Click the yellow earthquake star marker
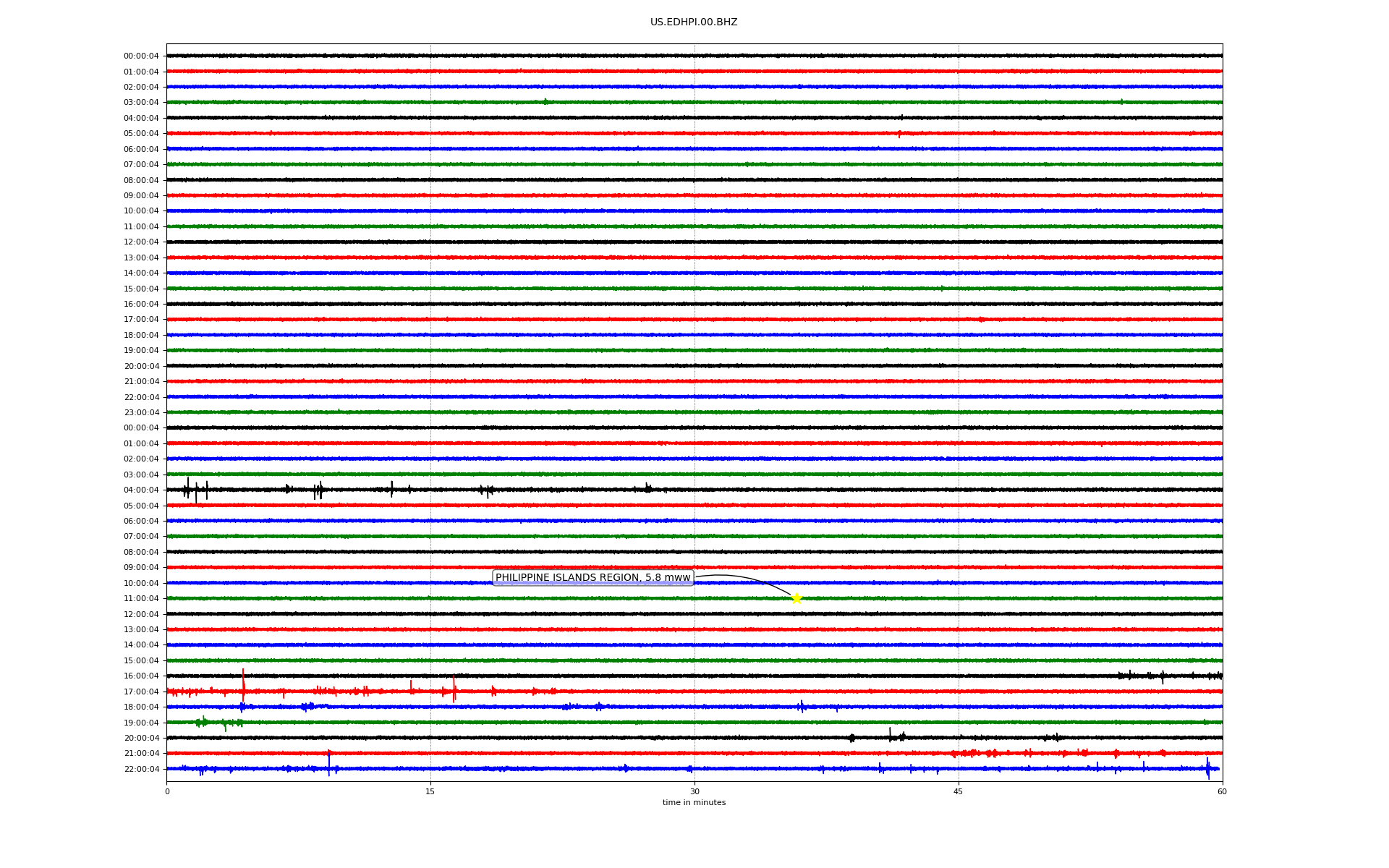1389x868 pixels. (x=797, y=598)
